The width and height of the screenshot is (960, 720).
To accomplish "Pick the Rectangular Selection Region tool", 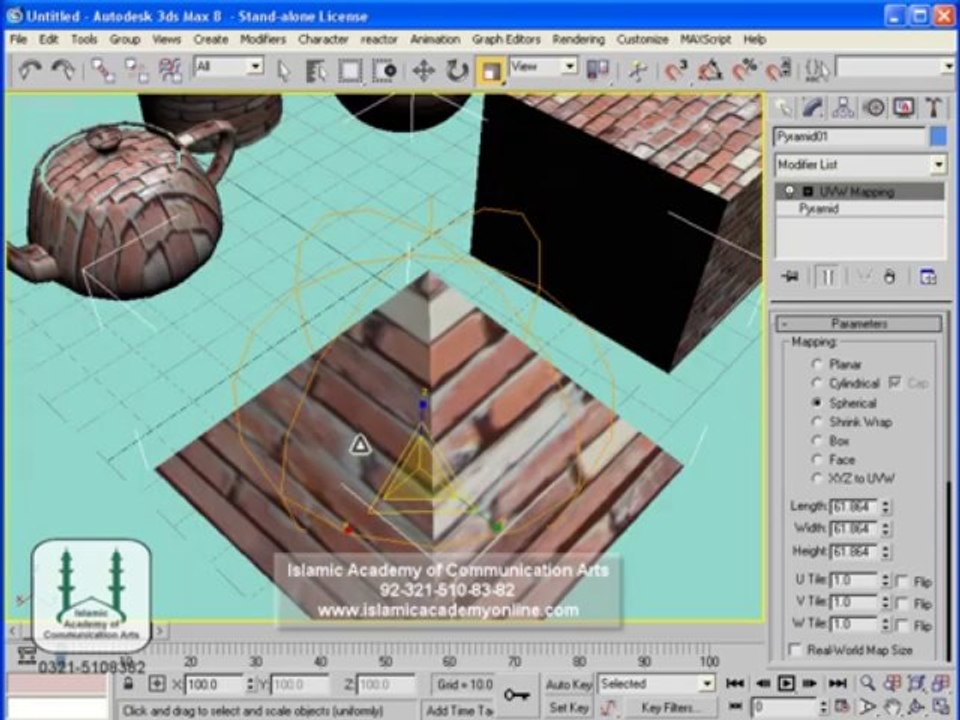I will (x=350, y=70).
